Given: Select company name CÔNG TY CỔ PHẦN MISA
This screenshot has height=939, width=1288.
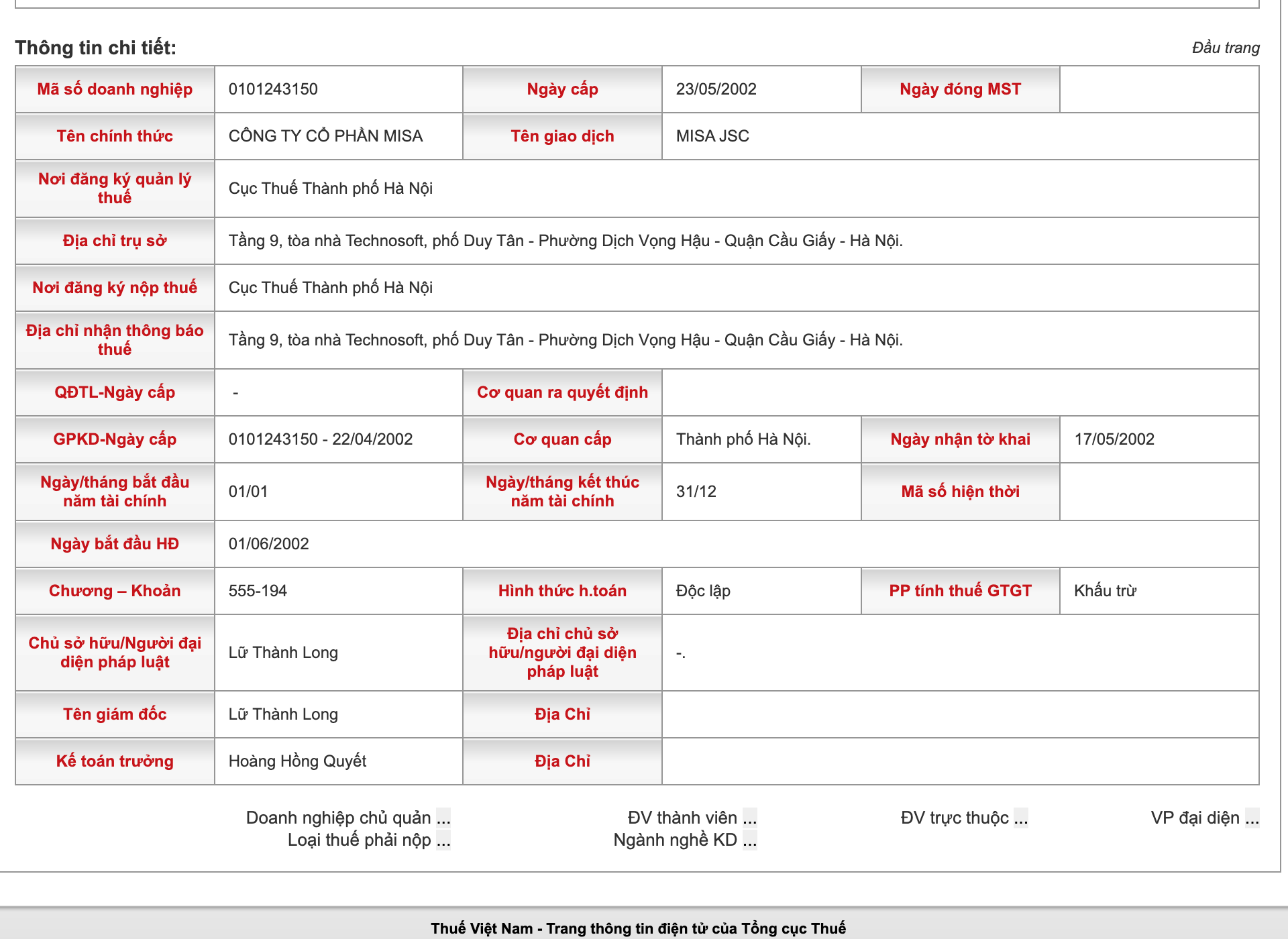Looking at the screenshot, I should [x=325, y=136].
